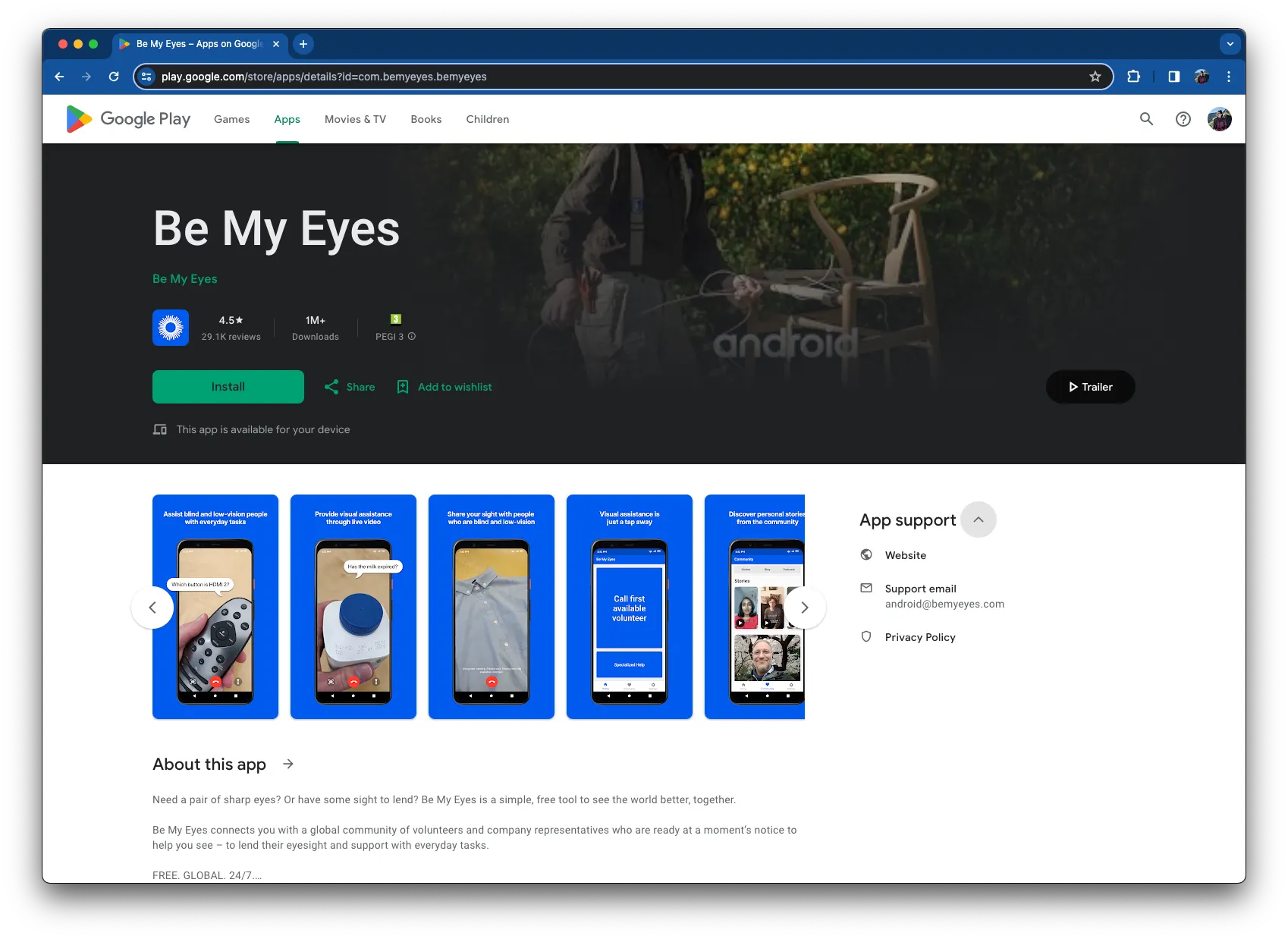Switch to the Books tab
This screenshot has height=939, width=1288.
(x=426, y=119)
